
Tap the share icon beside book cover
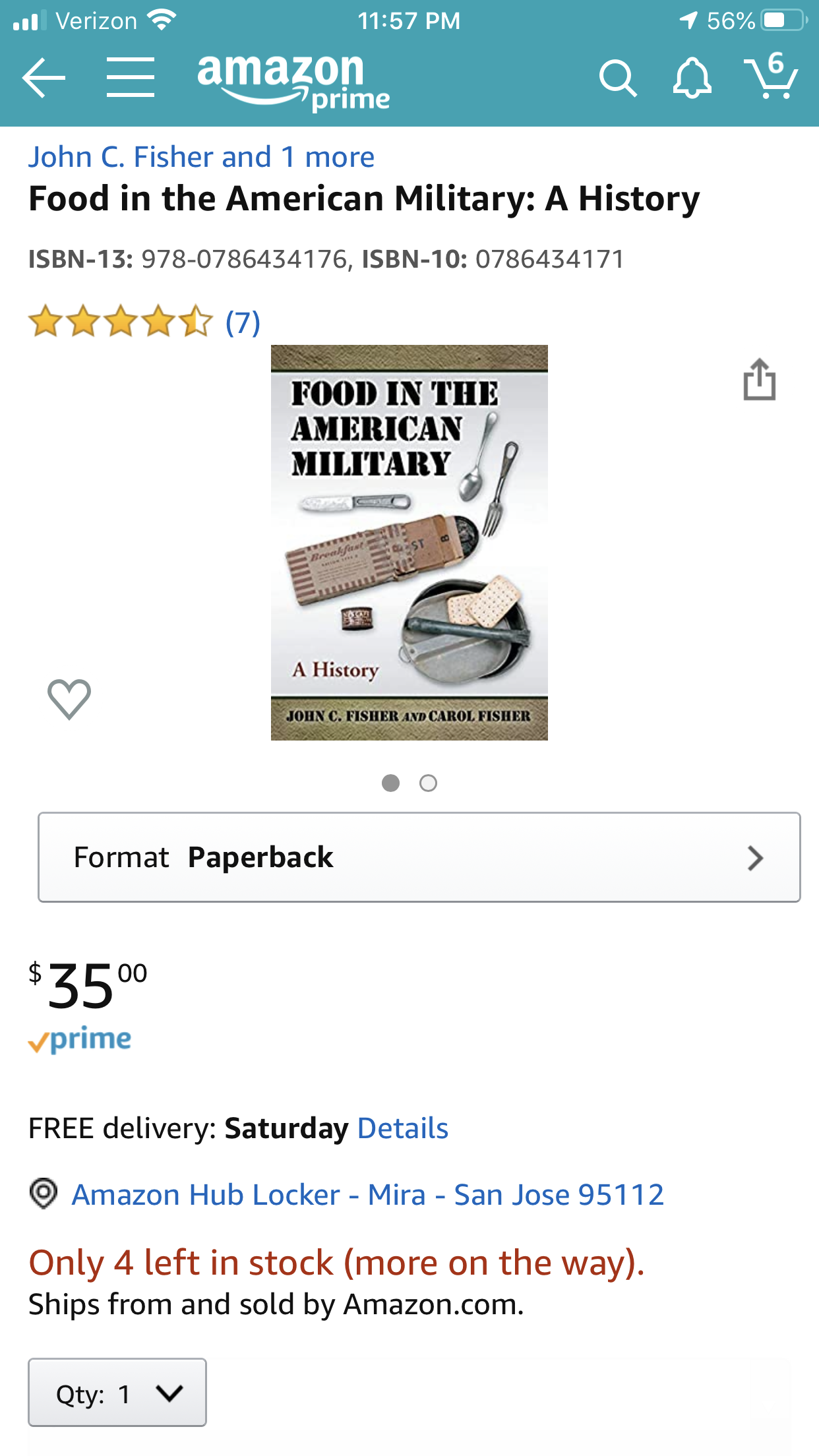pos(759,379)
